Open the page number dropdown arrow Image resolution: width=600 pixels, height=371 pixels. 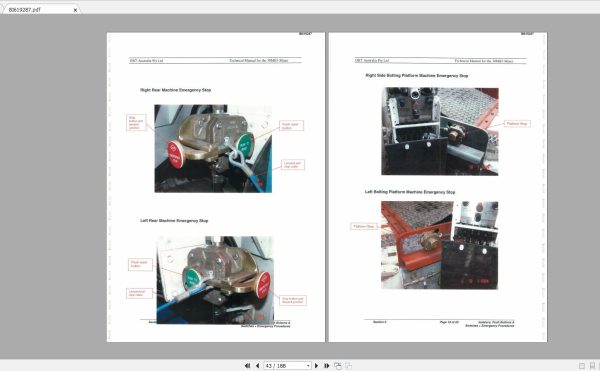click(308, 366)
